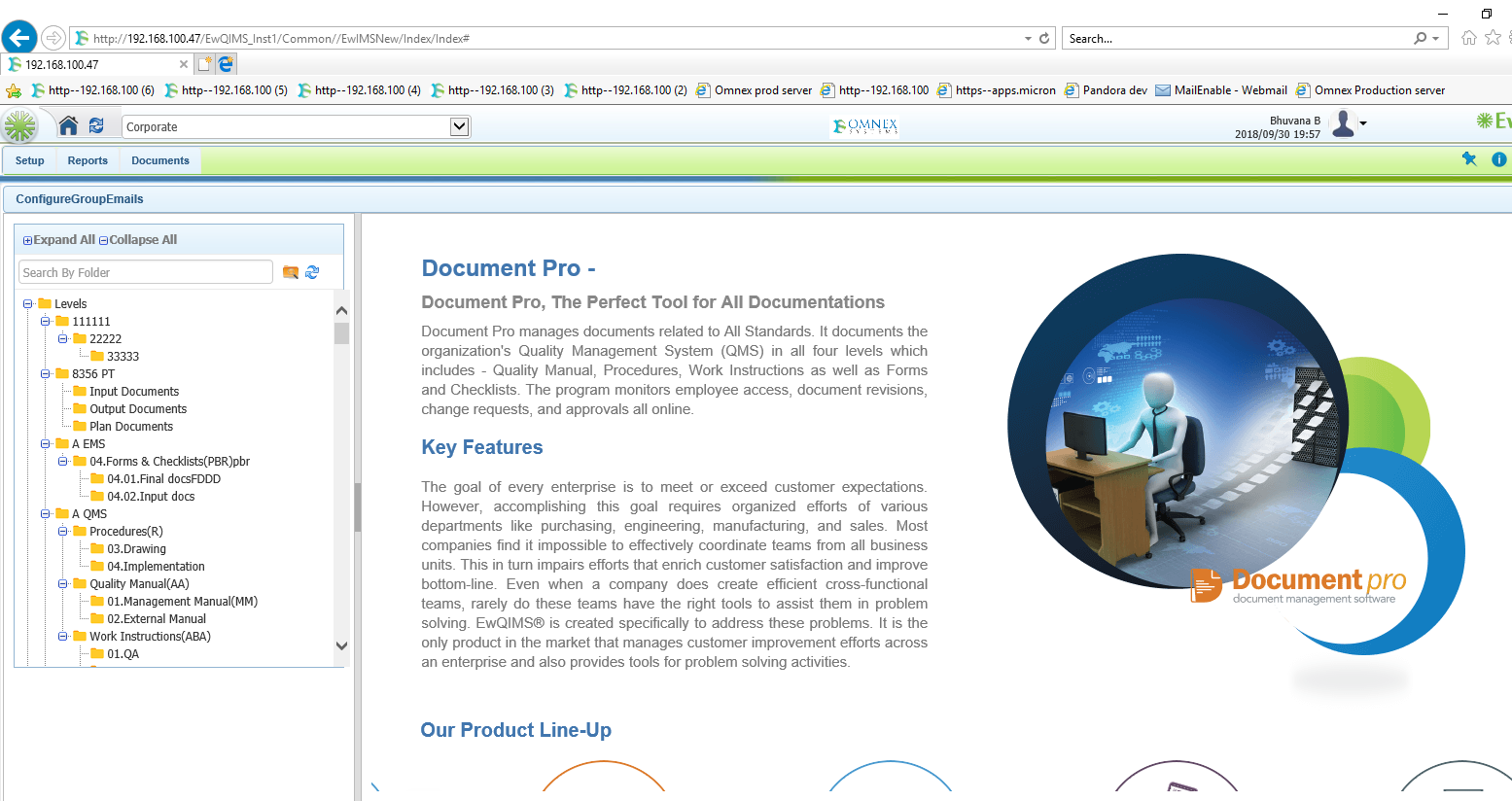This screenshot has height=801, width=1512.
Task: Click the magnifier icon in the browser search box
Action: click(1421, 38)
